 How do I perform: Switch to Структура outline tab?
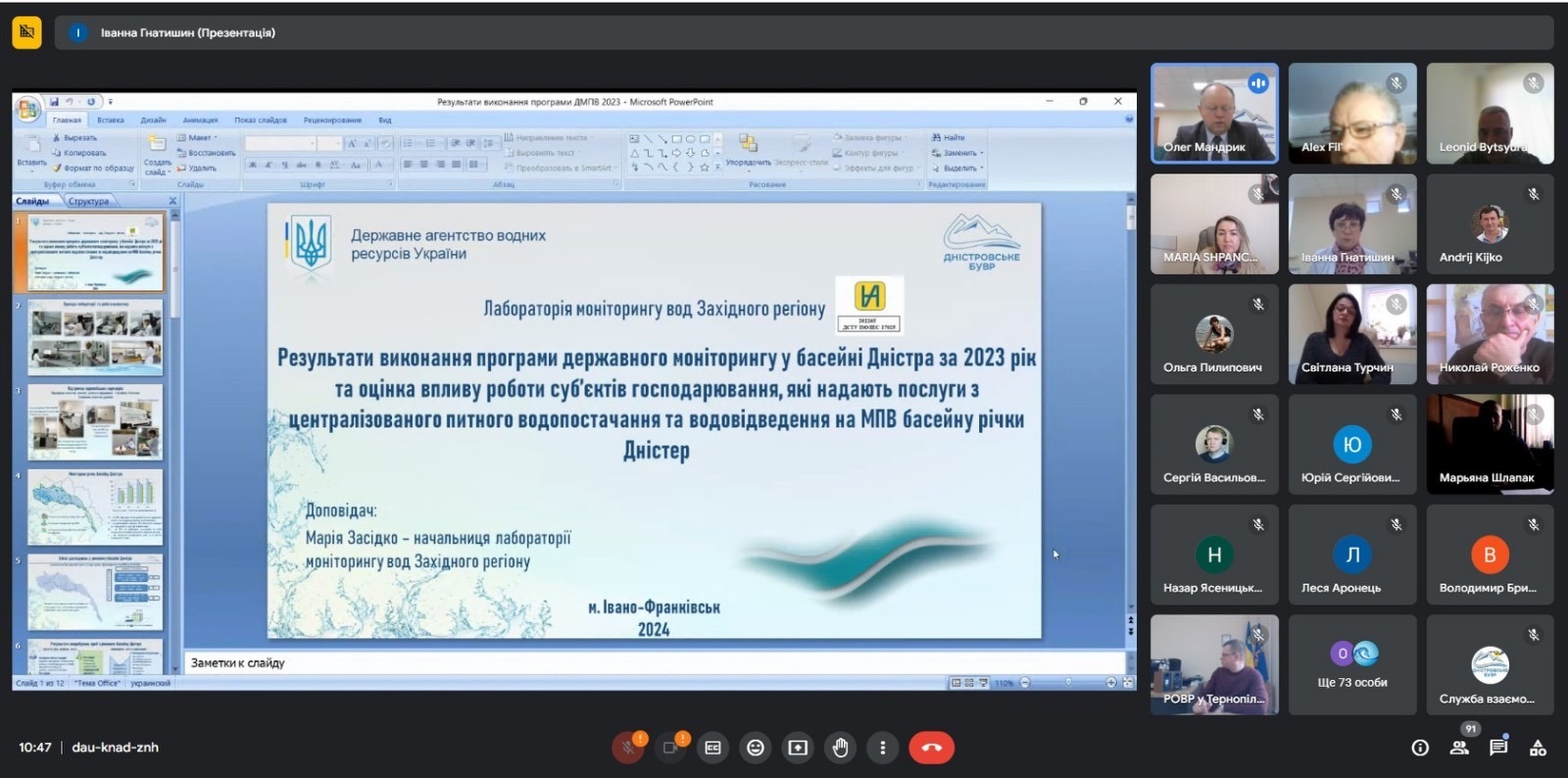(89, 201)
